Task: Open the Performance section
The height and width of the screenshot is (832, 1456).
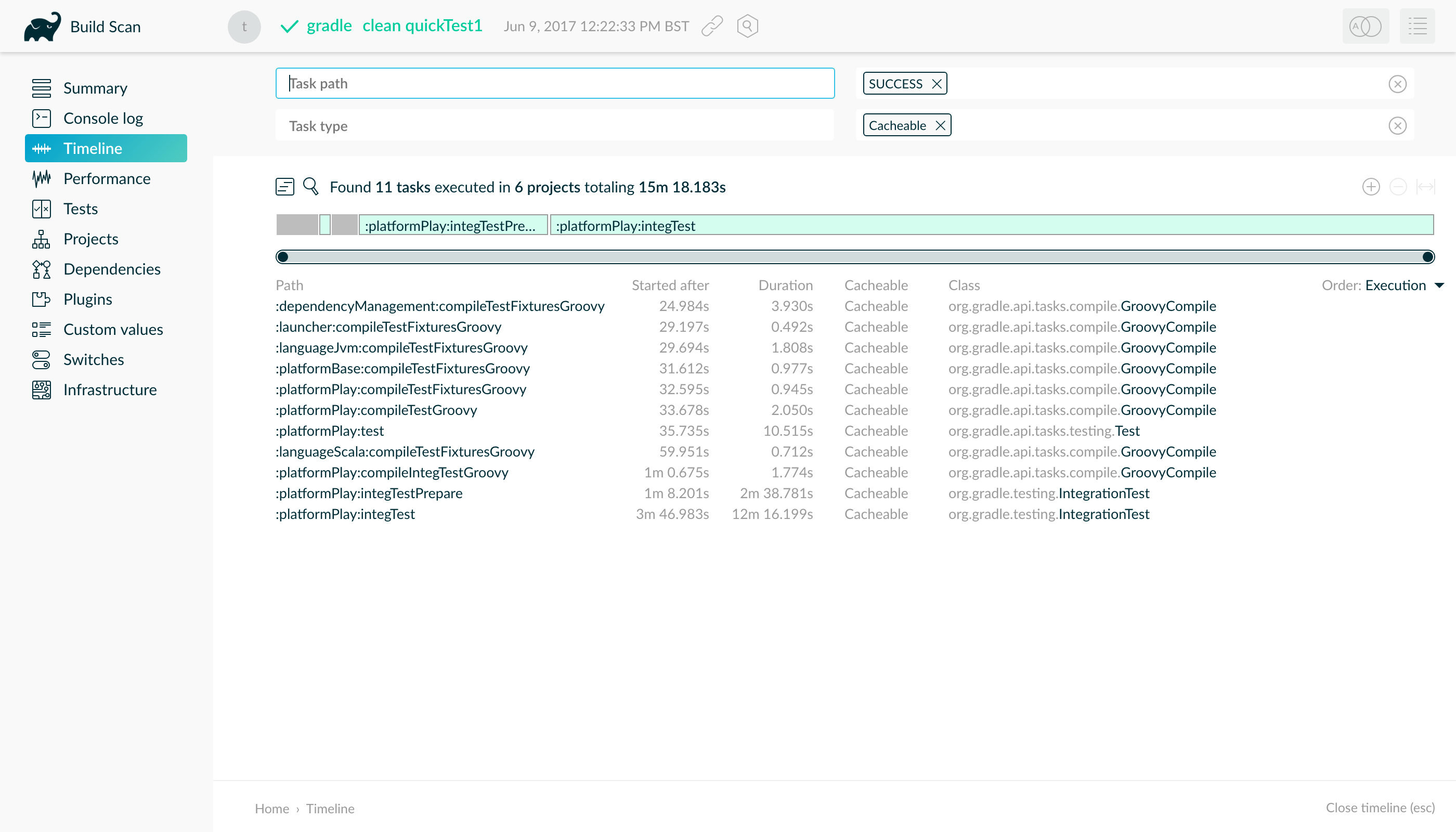Action: point(106,179)
